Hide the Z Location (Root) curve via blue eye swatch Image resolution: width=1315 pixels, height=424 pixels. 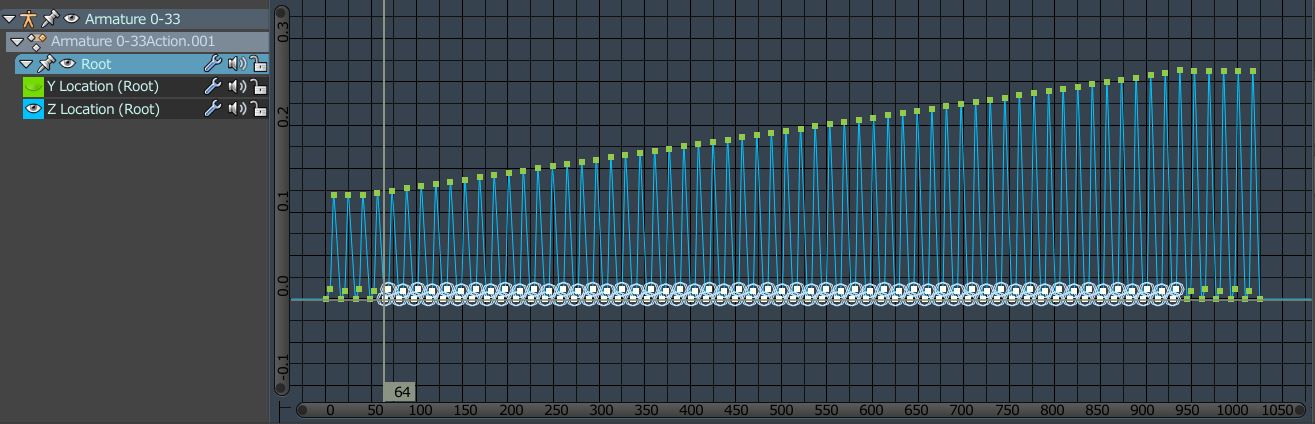tap(33, 109)
